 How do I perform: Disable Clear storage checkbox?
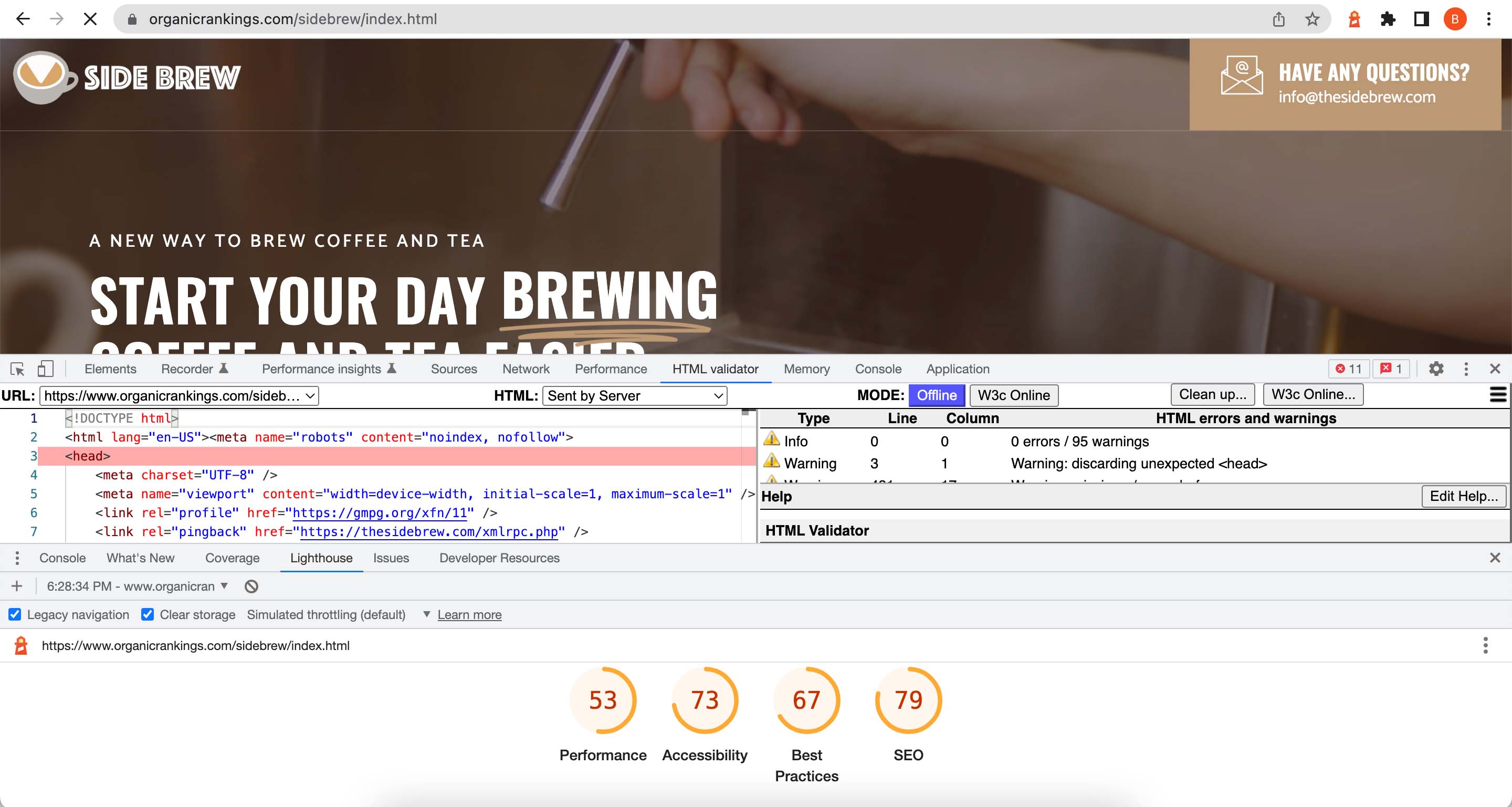(x=148, y=614)
